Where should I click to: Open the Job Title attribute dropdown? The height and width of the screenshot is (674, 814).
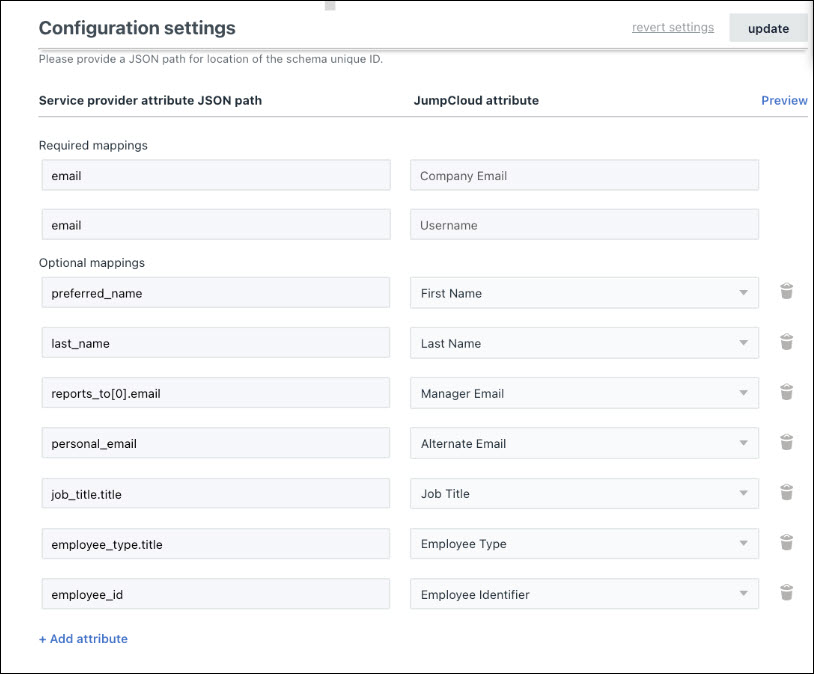[x=584, y=493]
